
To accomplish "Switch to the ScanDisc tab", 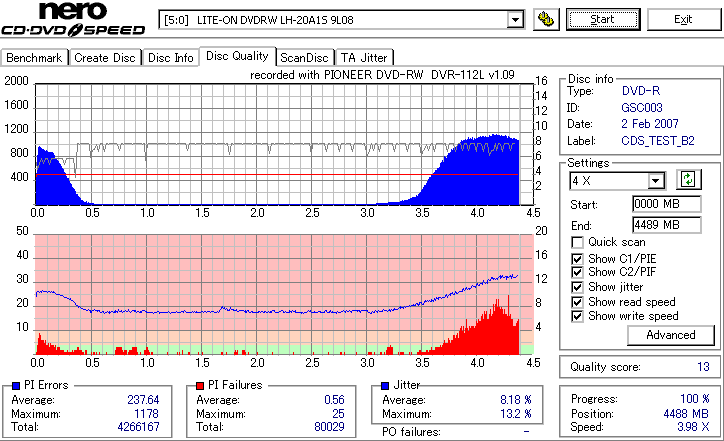I will click(x=304, y=58).
